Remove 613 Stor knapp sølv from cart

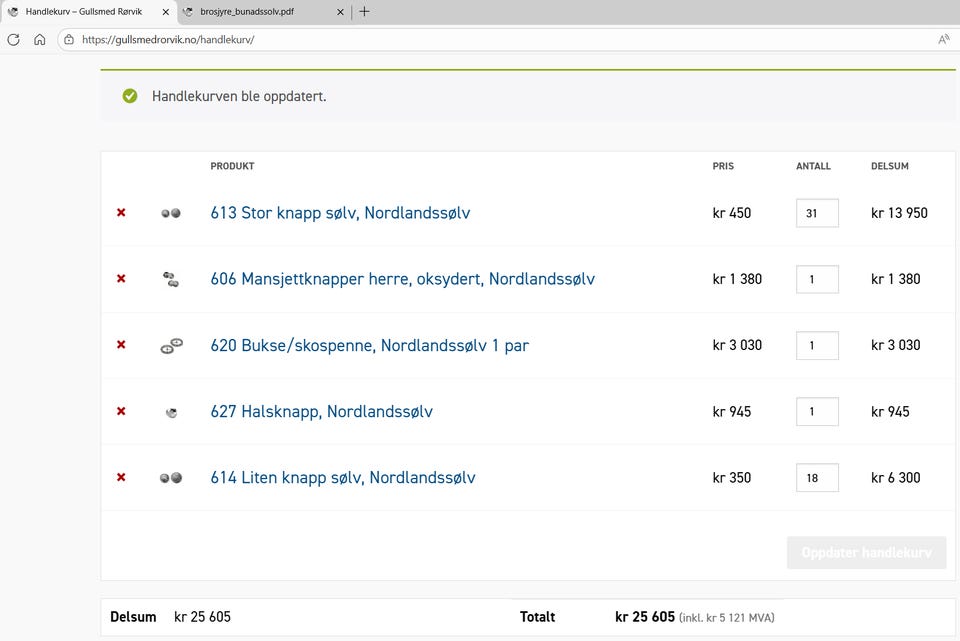[121, 212]
